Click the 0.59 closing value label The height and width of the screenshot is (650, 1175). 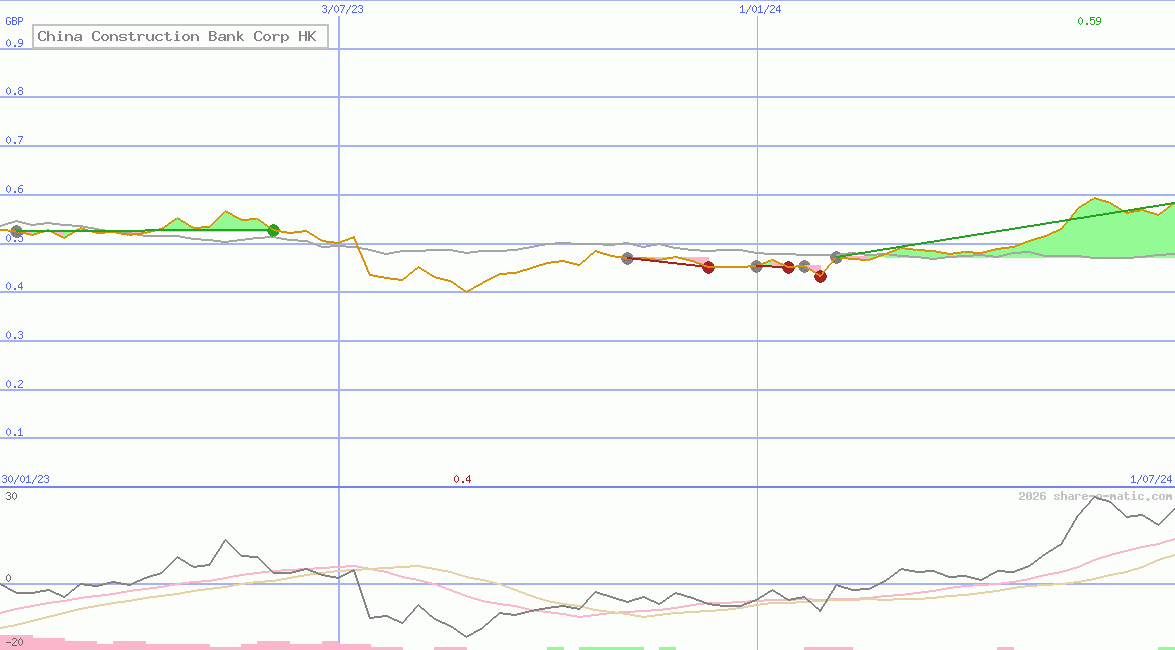pos(1087,21)
